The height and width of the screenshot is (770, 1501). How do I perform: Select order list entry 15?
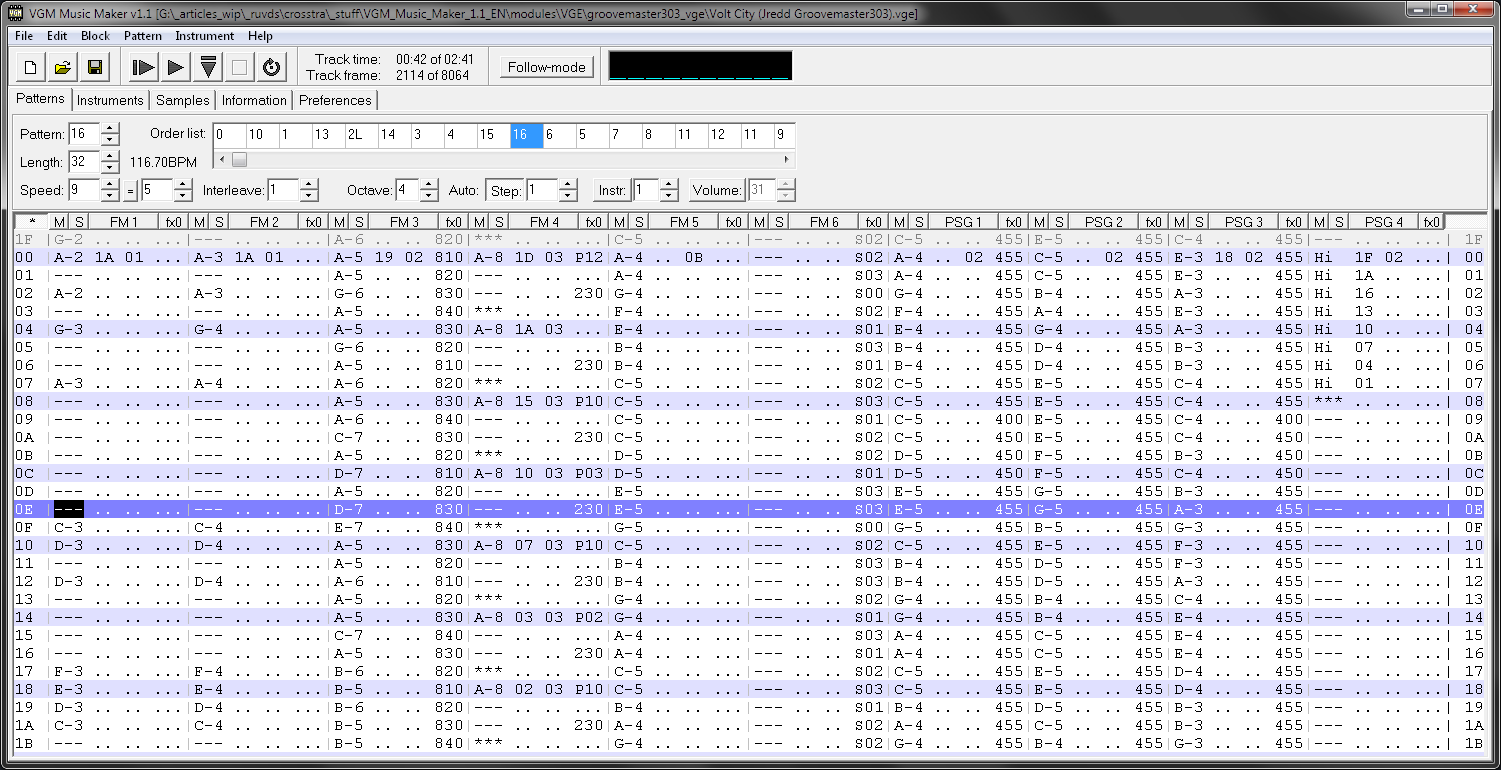click(x=493, y=135)
